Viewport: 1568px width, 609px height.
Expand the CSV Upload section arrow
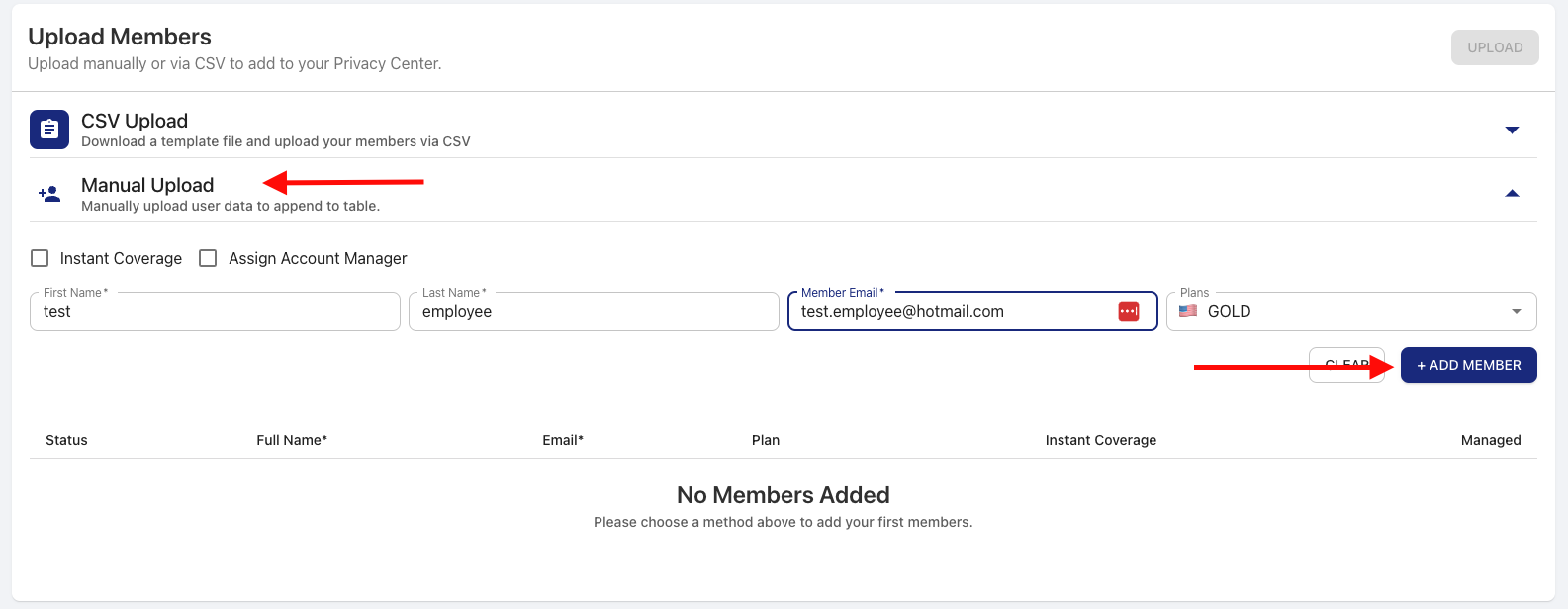coord(1511,130)
